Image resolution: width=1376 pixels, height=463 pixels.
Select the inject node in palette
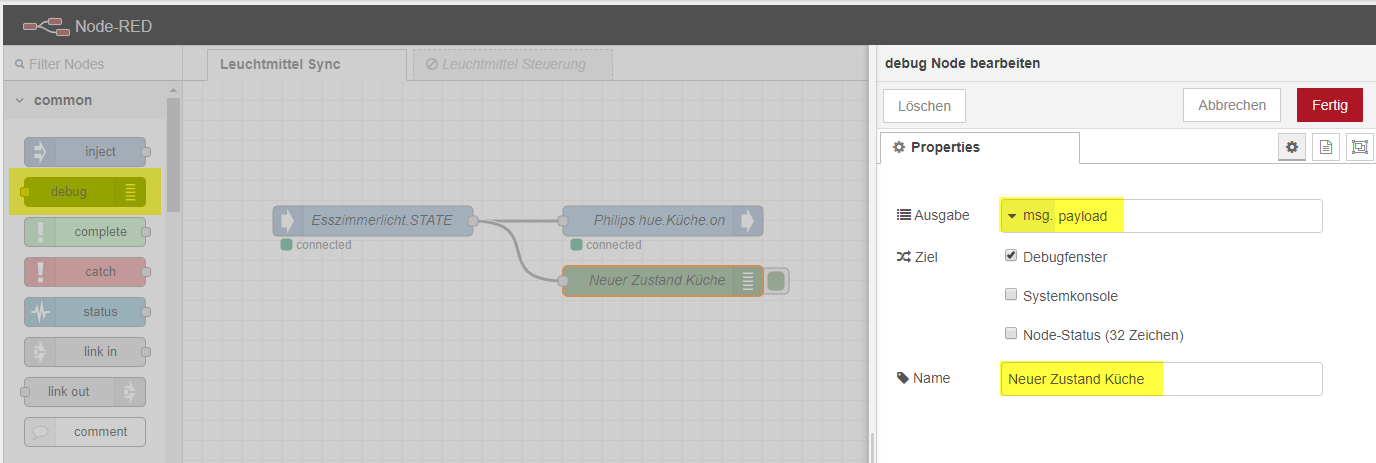click(x=85, y=152)
